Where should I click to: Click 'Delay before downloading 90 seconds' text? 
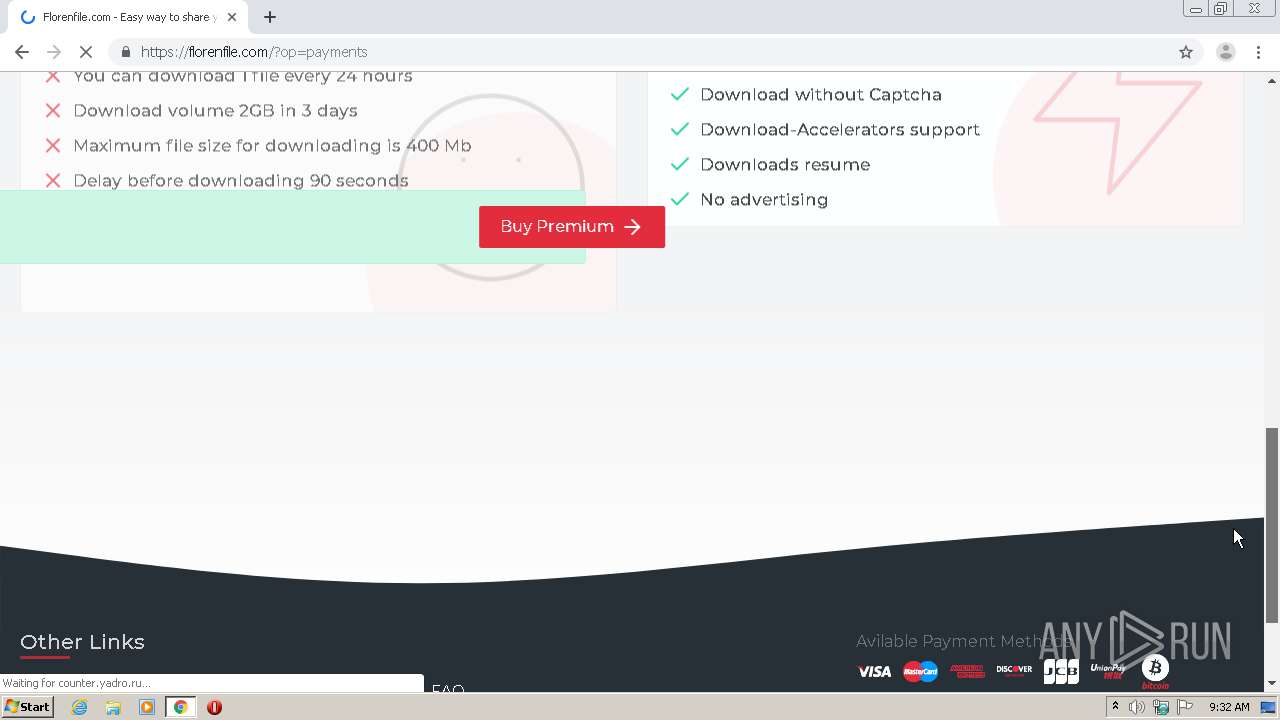(241, 181)
